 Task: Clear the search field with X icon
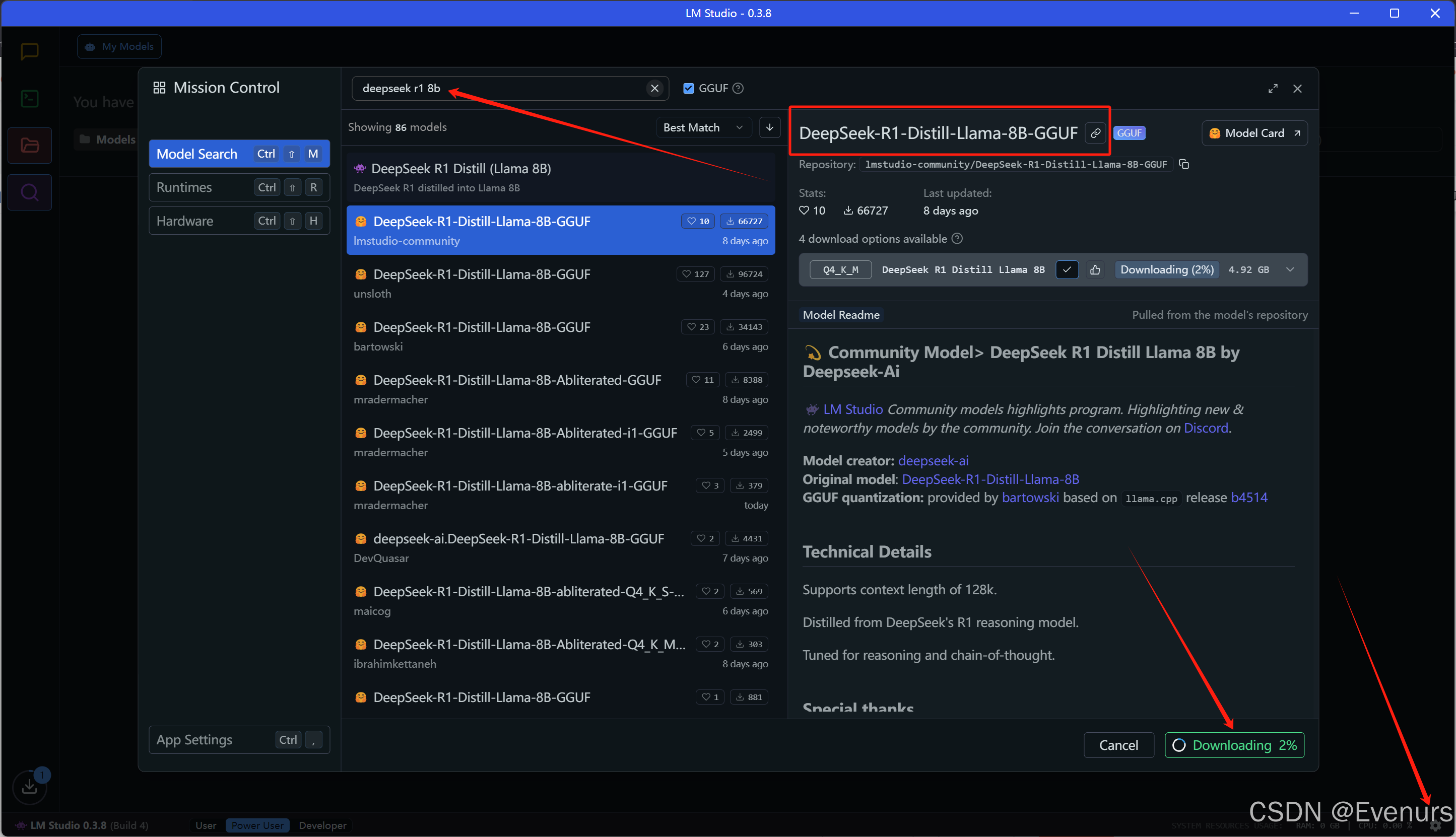(654, 89)
